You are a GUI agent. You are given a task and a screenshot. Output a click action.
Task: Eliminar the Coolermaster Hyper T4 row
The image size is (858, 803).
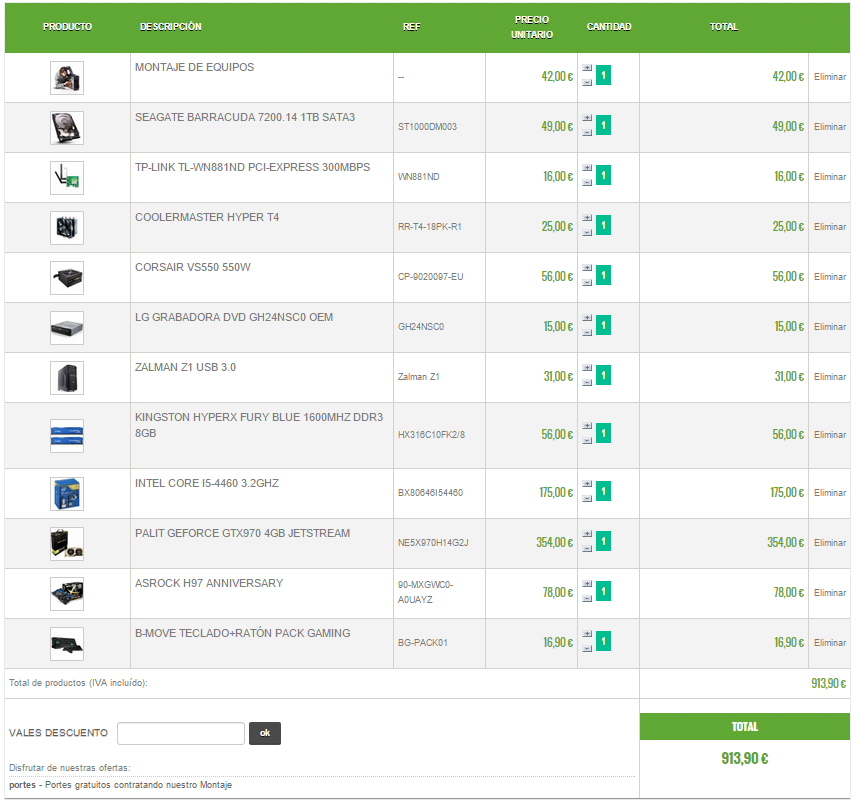[x=830, y=227]
